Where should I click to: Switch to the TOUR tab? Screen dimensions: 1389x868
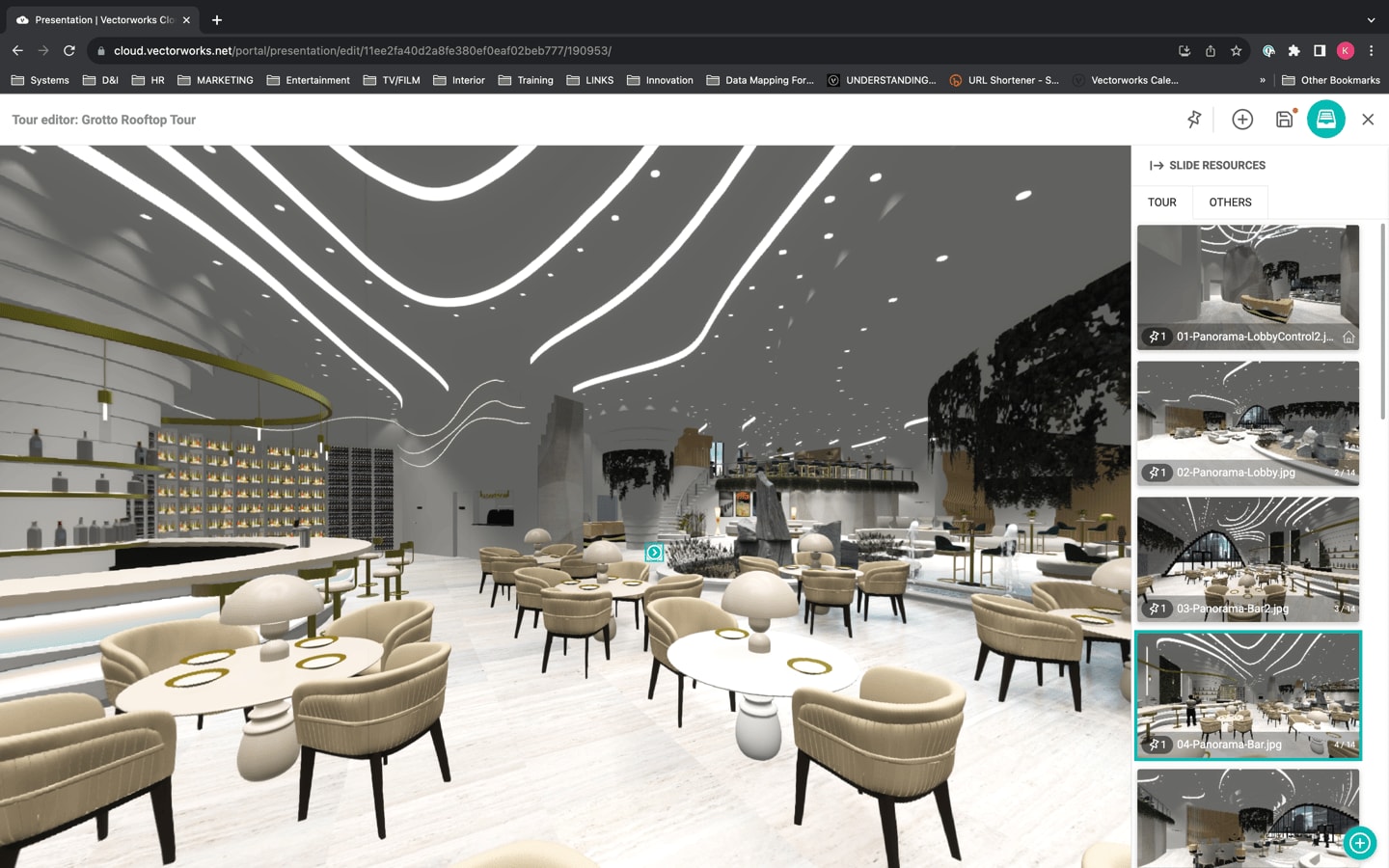[1161, 203]
